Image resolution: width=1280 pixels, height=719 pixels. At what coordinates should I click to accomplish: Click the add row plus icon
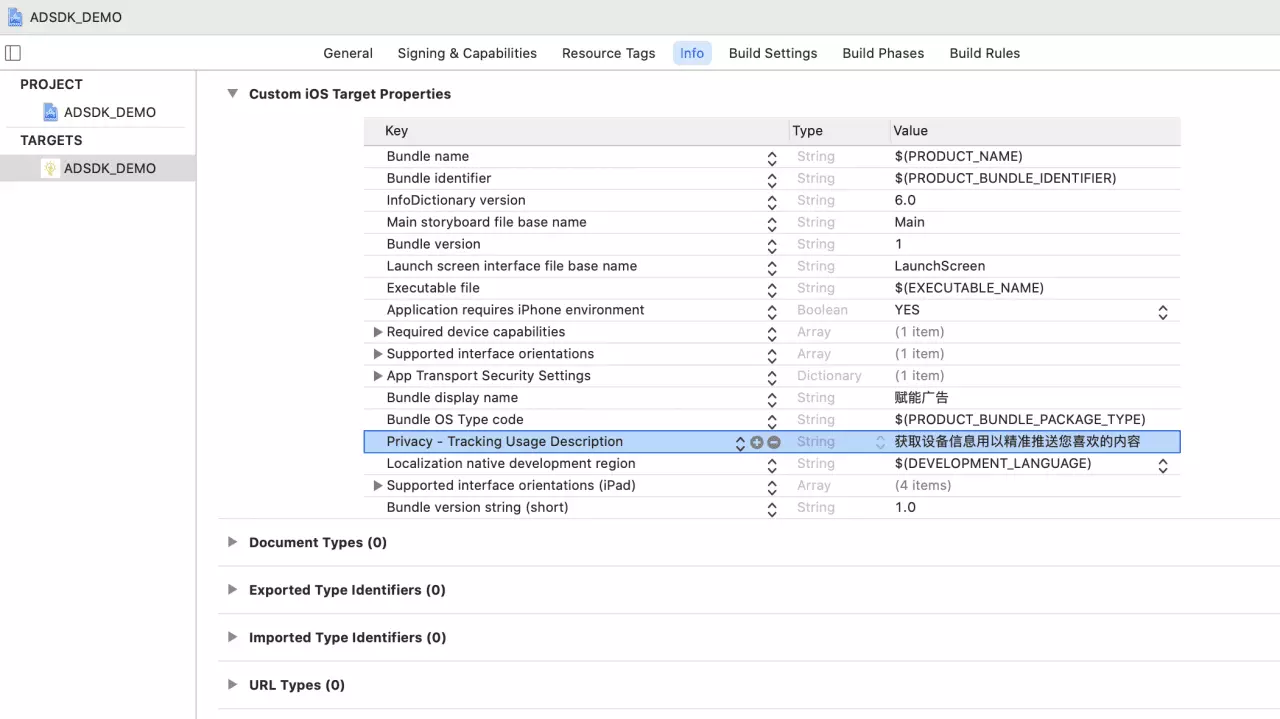click(x=757, y=442)
